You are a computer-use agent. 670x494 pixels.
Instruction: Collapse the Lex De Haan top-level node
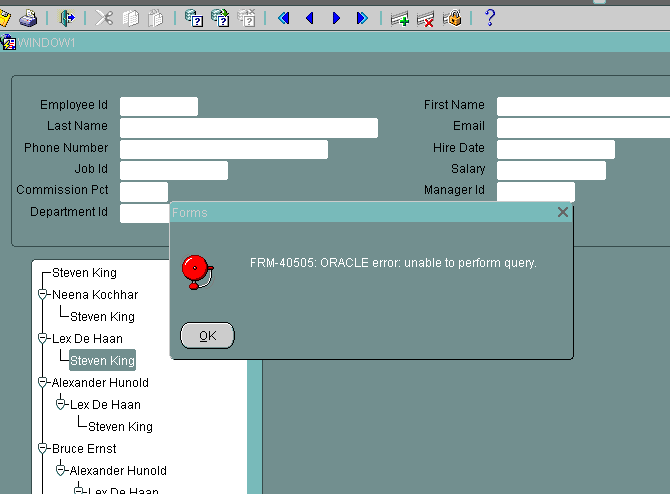[x=43, y=339]
